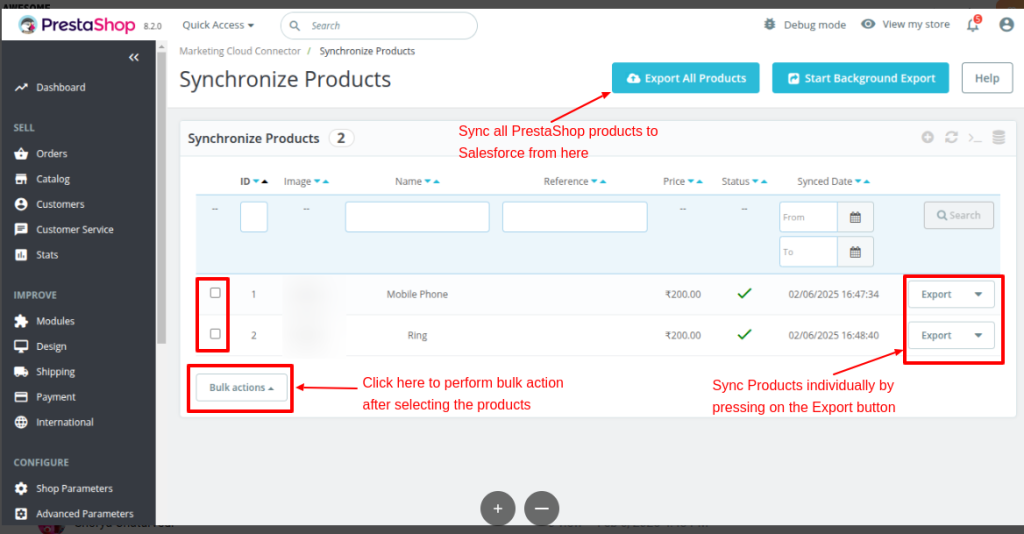Open the To date calendar picker
The height and width of the screenshot is (534, 1024).
[856, 252]
